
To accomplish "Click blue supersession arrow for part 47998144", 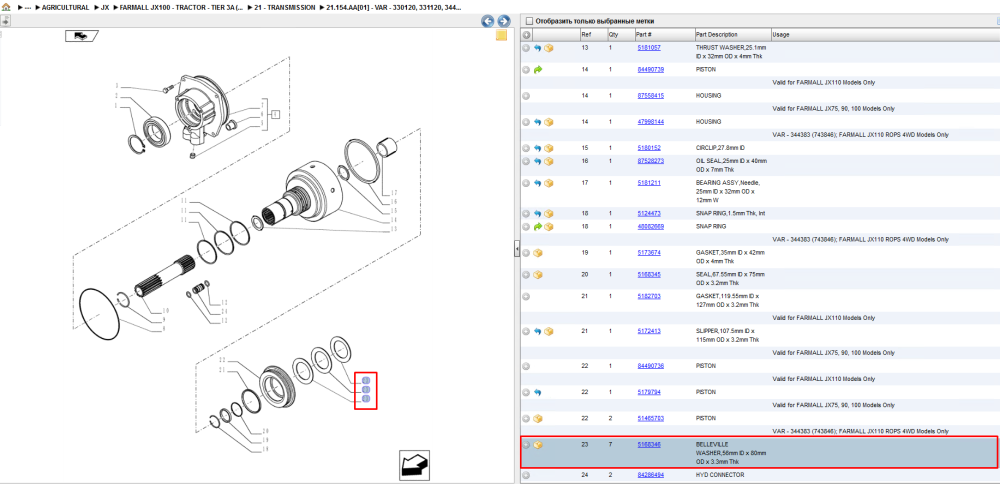I will coord(537,122).
